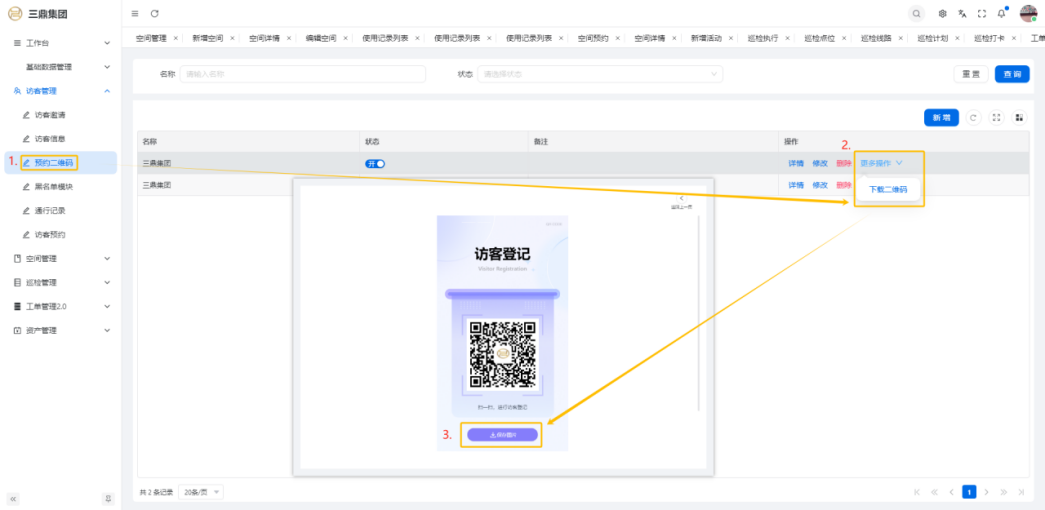The width and height of the screenshot is (1045, 510).
Task: Open column settings grid icon above table
Action: [x=1019, y=118]
